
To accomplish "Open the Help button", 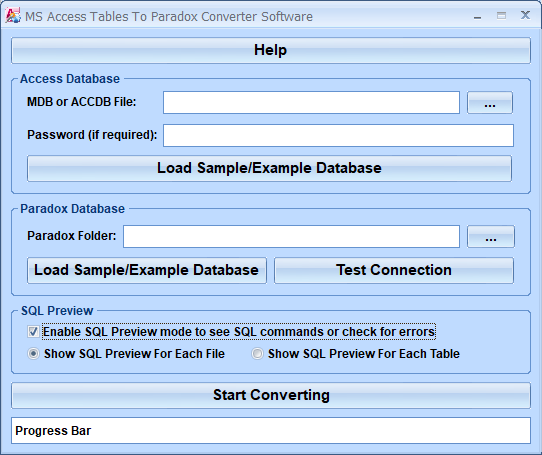I will pyautogui.click(x=271, y=50).
